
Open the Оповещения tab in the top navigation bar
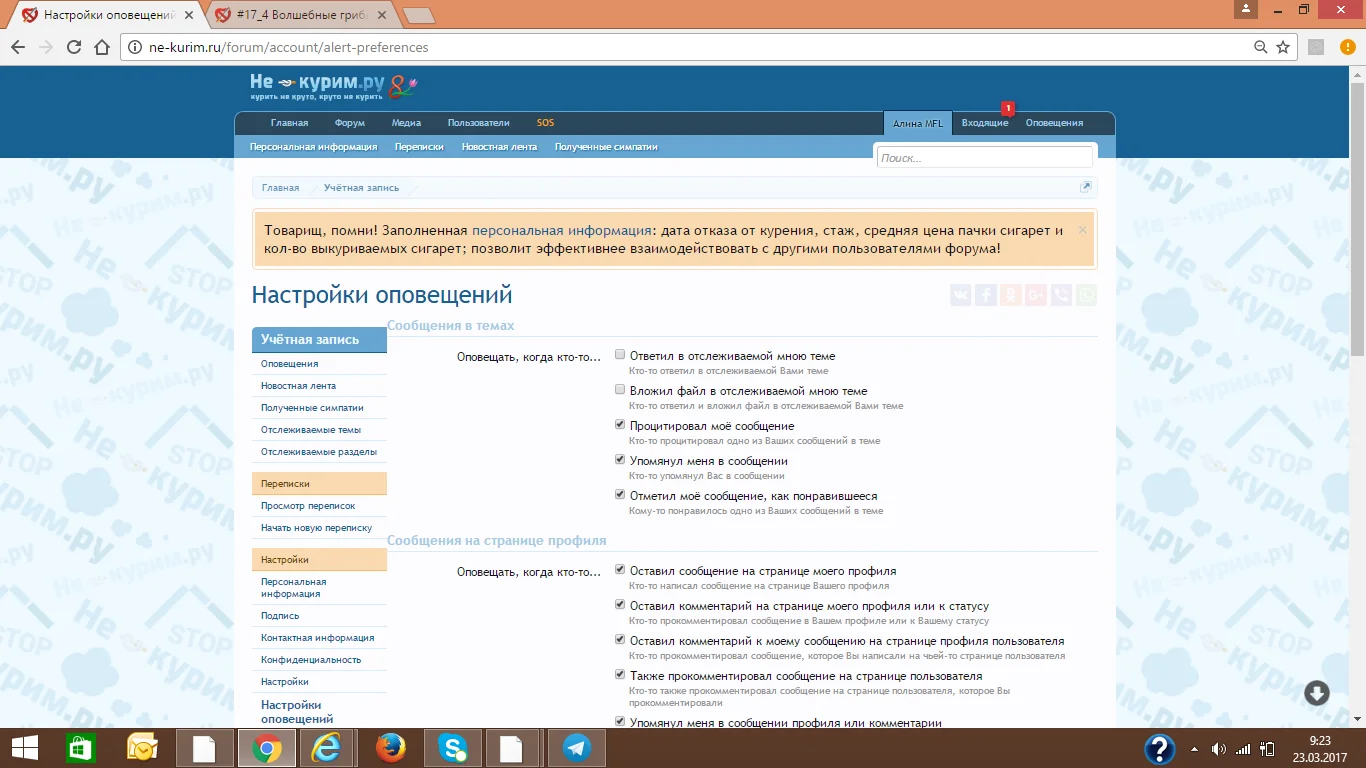[1054, 123]
